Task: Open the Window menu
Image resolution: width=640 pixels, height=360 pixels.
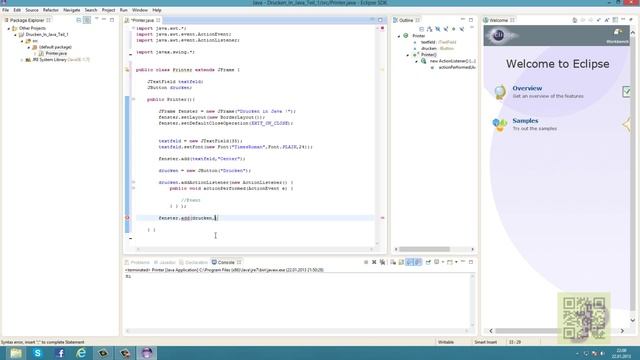Action: [x=140, y=10]
